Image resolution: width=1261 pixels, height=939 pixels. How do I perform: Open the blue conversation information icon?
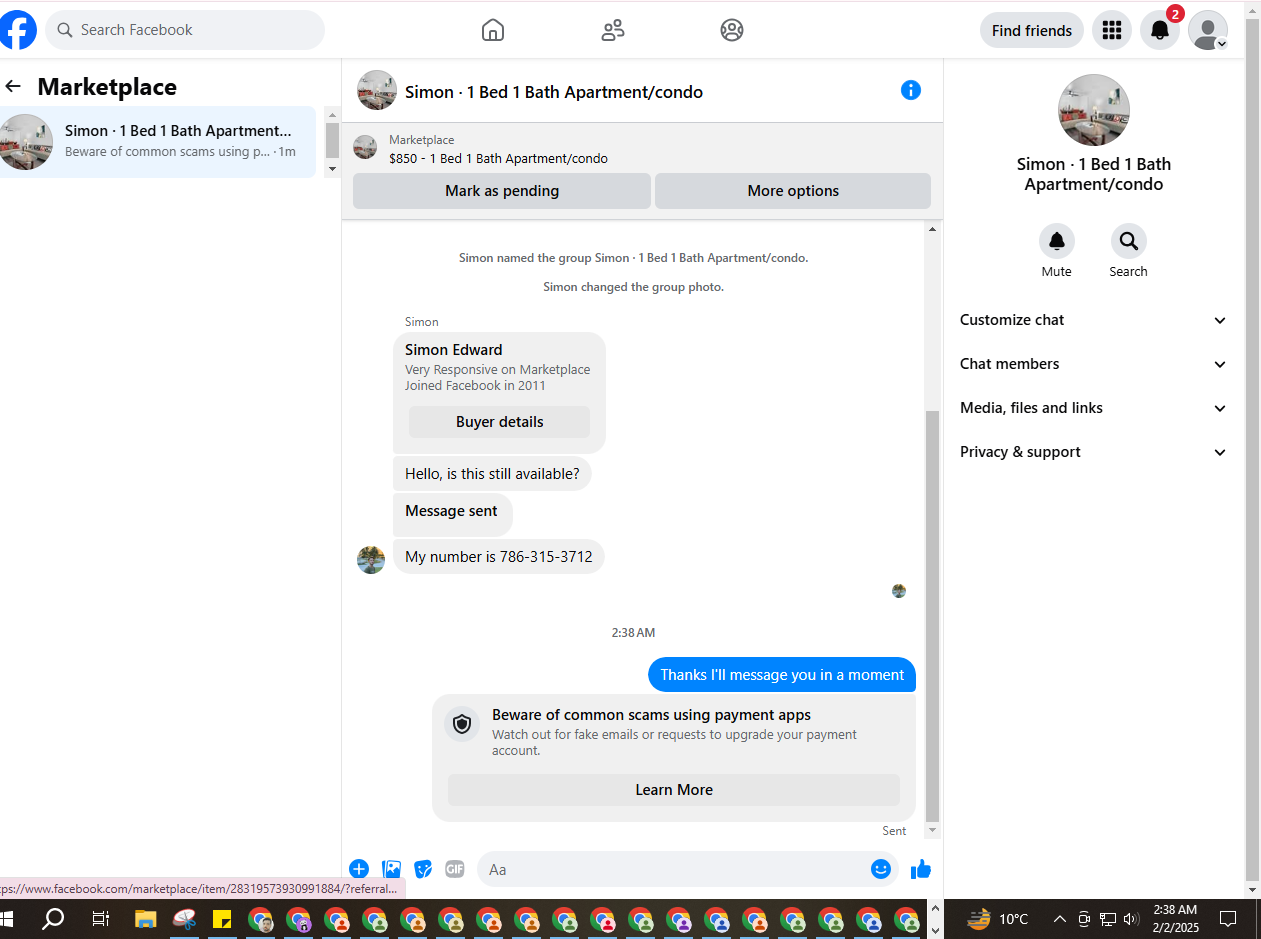click(x=911, y=90)
